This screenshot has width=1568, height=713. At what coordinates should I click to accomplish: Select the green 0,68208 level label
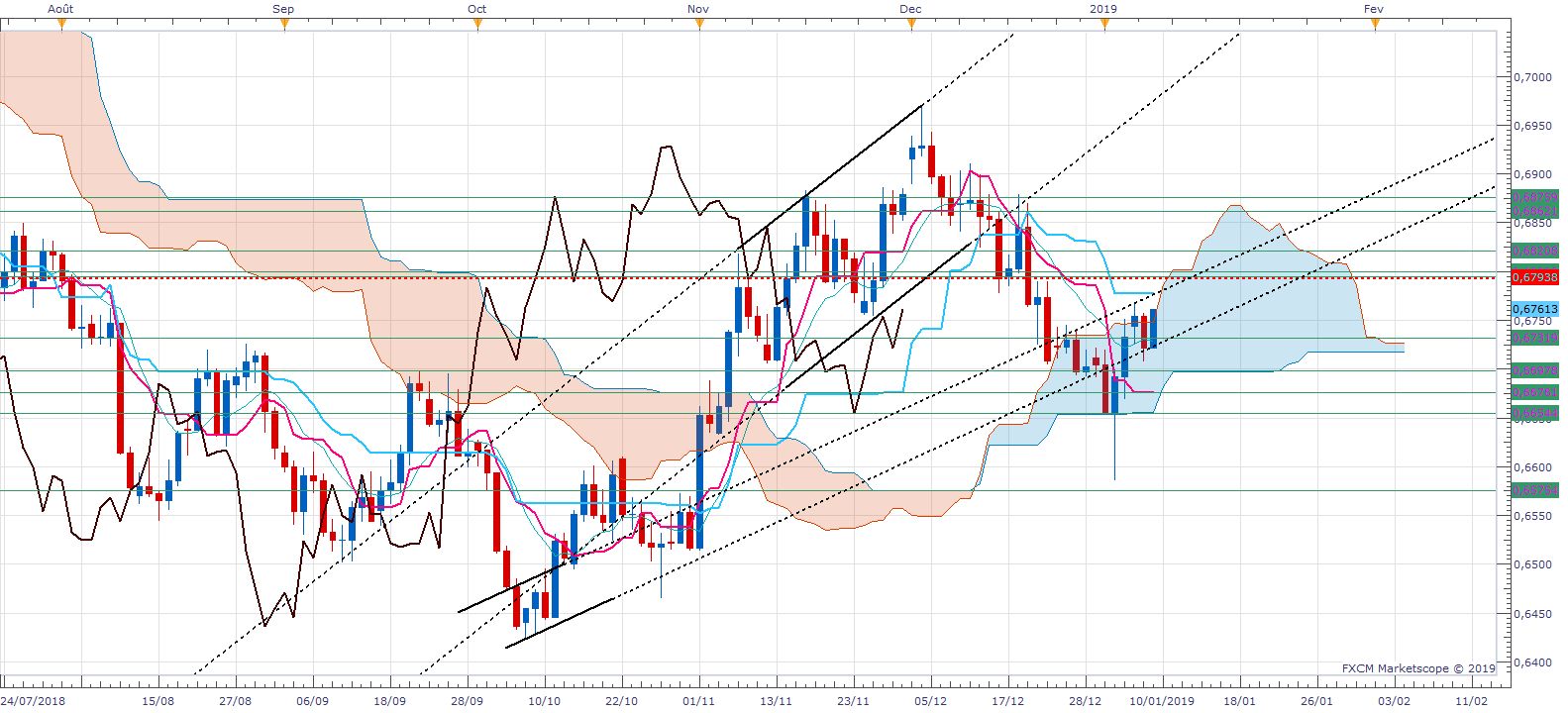coord(1534,251)
